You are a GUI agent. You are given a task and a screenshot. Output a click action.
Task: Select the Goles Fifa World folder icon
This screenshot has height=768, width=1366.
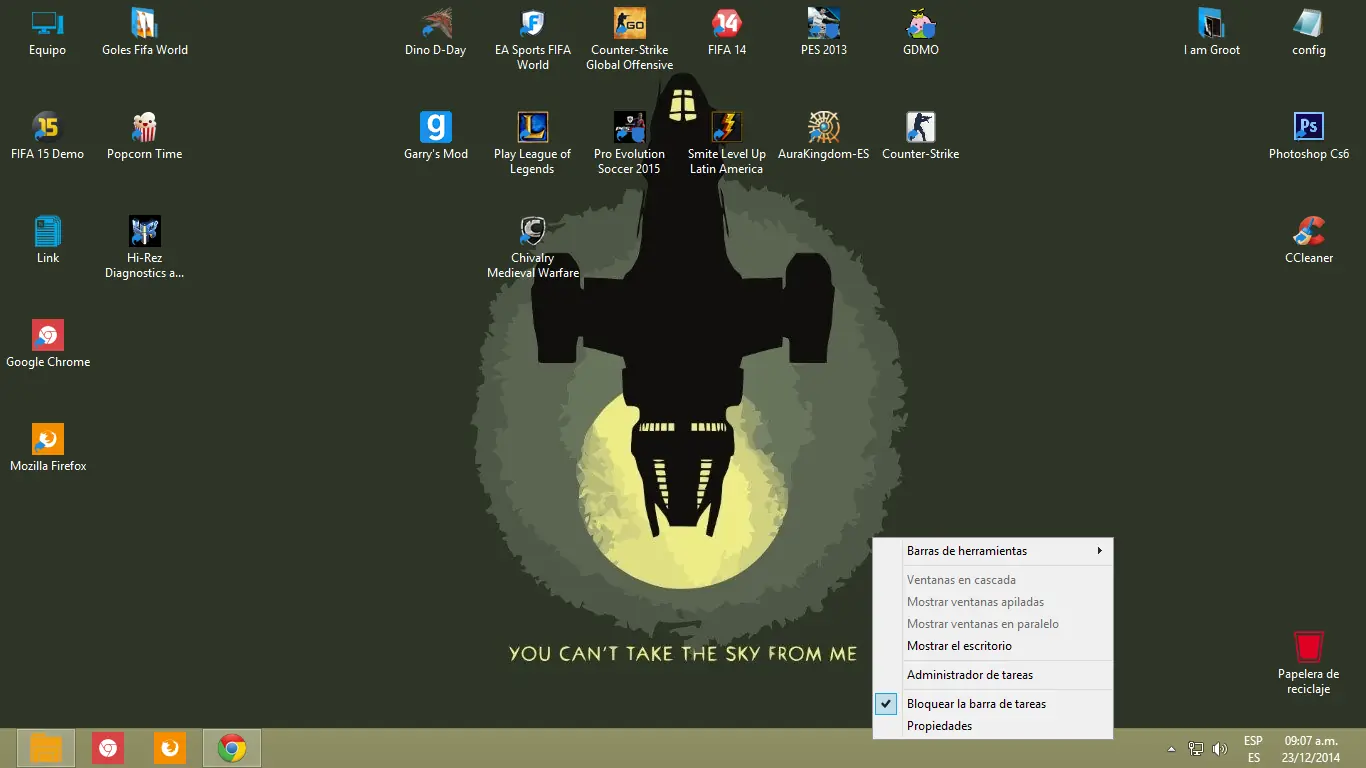(145, 33)
